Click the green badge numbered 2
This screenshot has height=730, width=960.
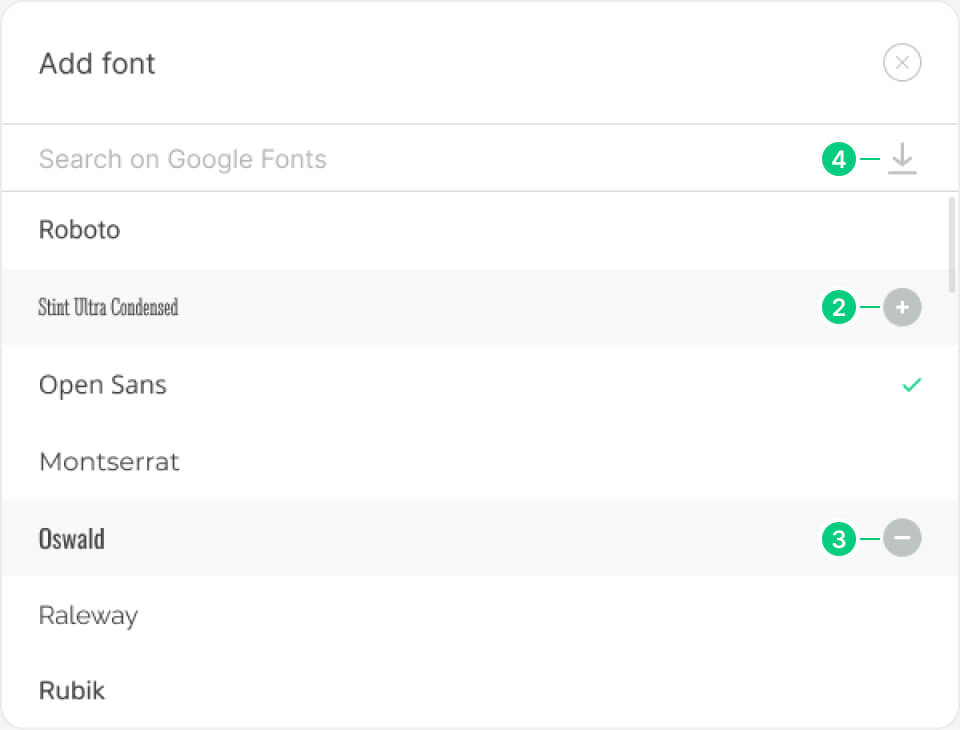839,308
